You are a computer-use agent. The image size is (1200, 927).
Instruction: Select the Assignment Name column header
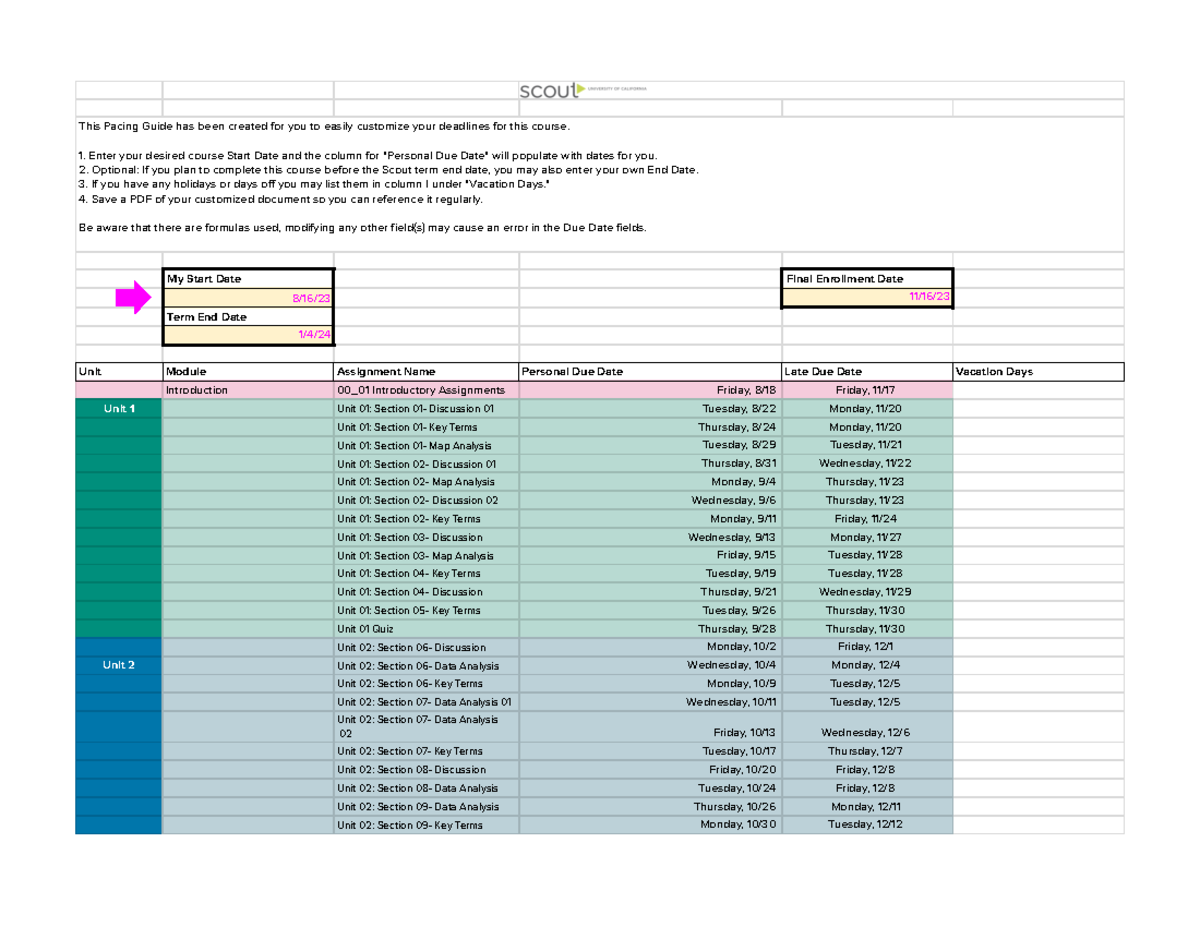click(426, 372)
